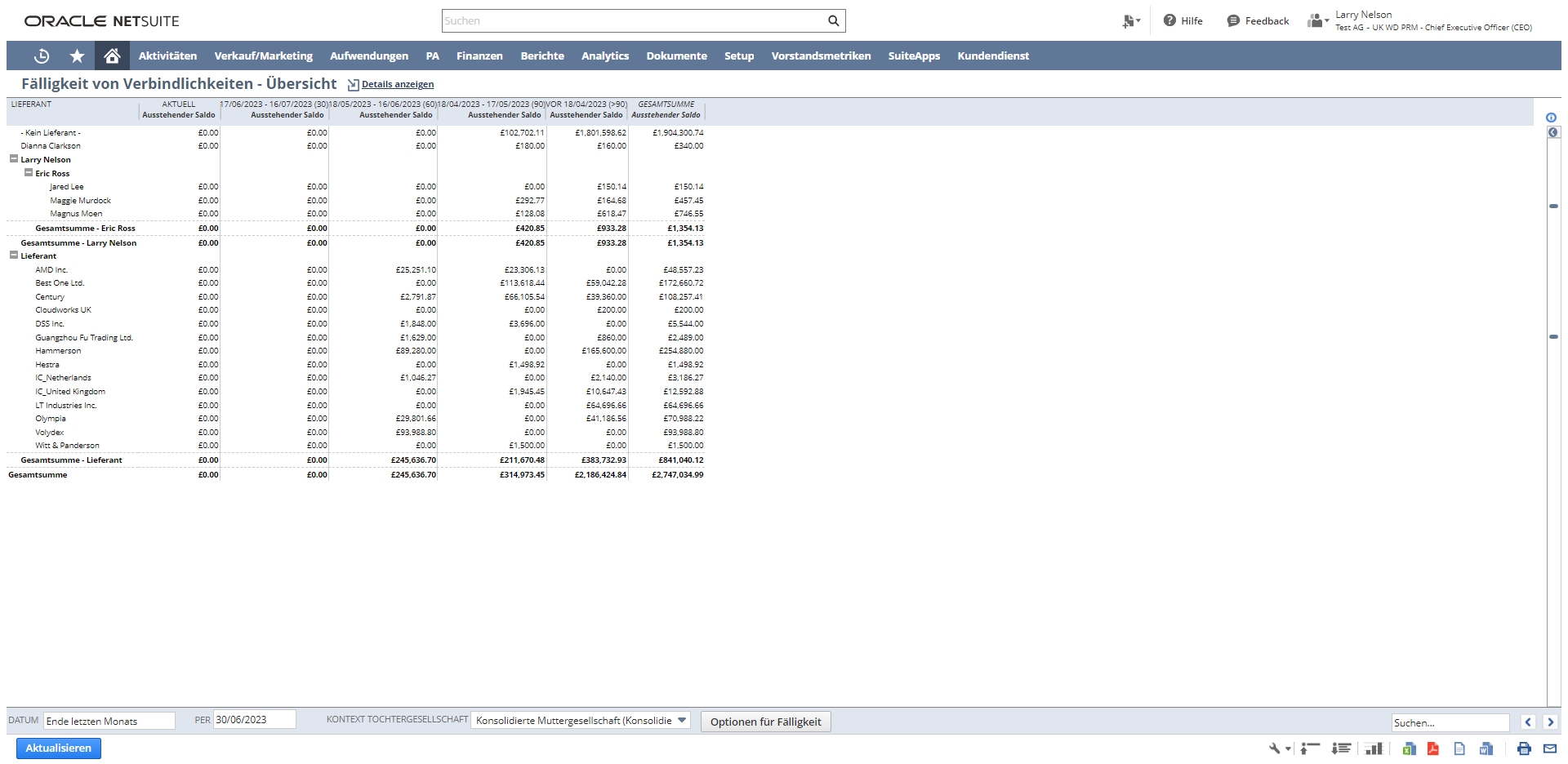Image resolution: width=1568 pixels, height=764 pixels.
Task: Print the report with printer icon
Action: tap(1524, 748)
